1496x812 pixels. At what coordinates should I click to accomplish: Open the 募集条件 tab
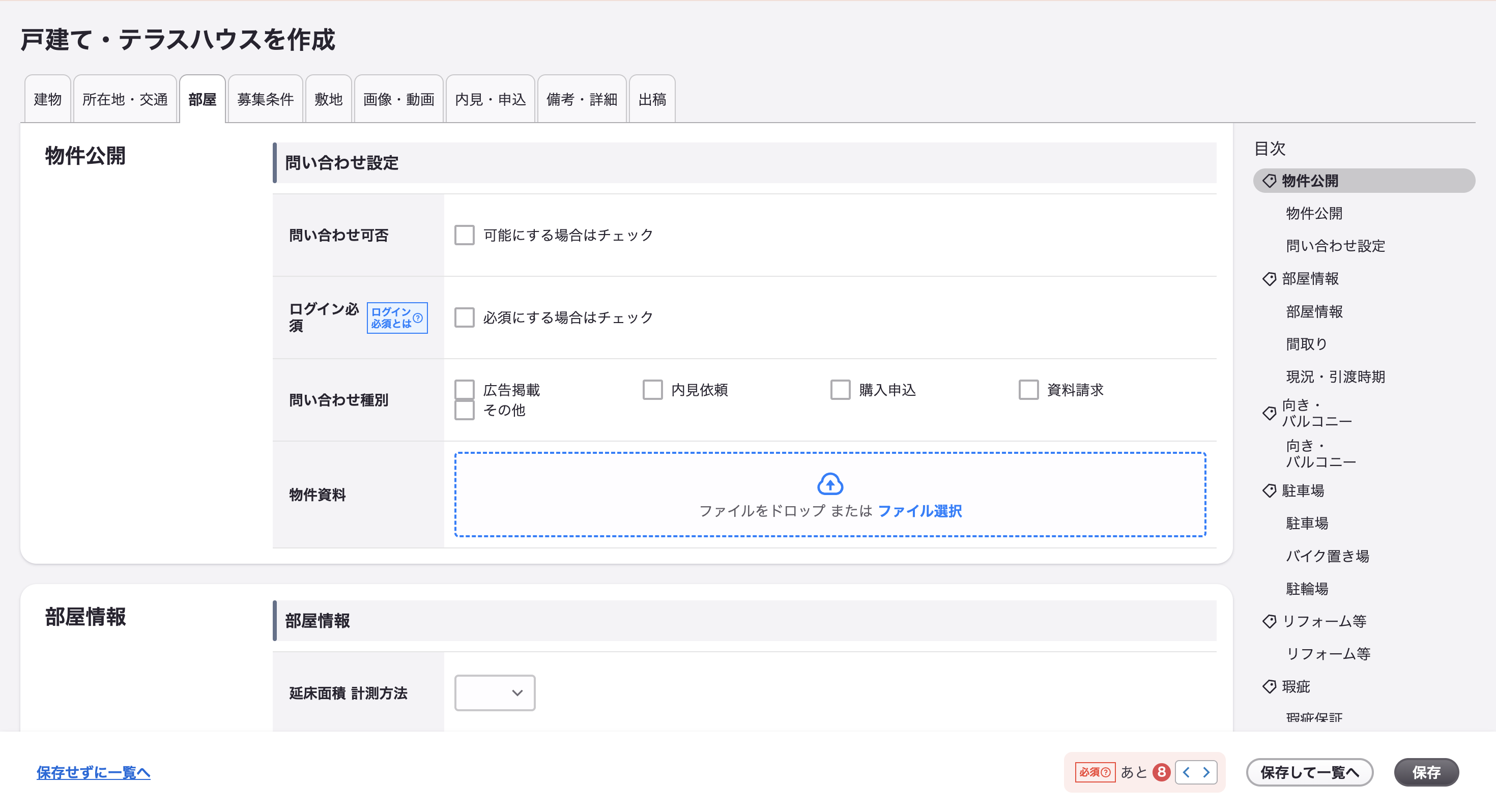pos(266,99)
